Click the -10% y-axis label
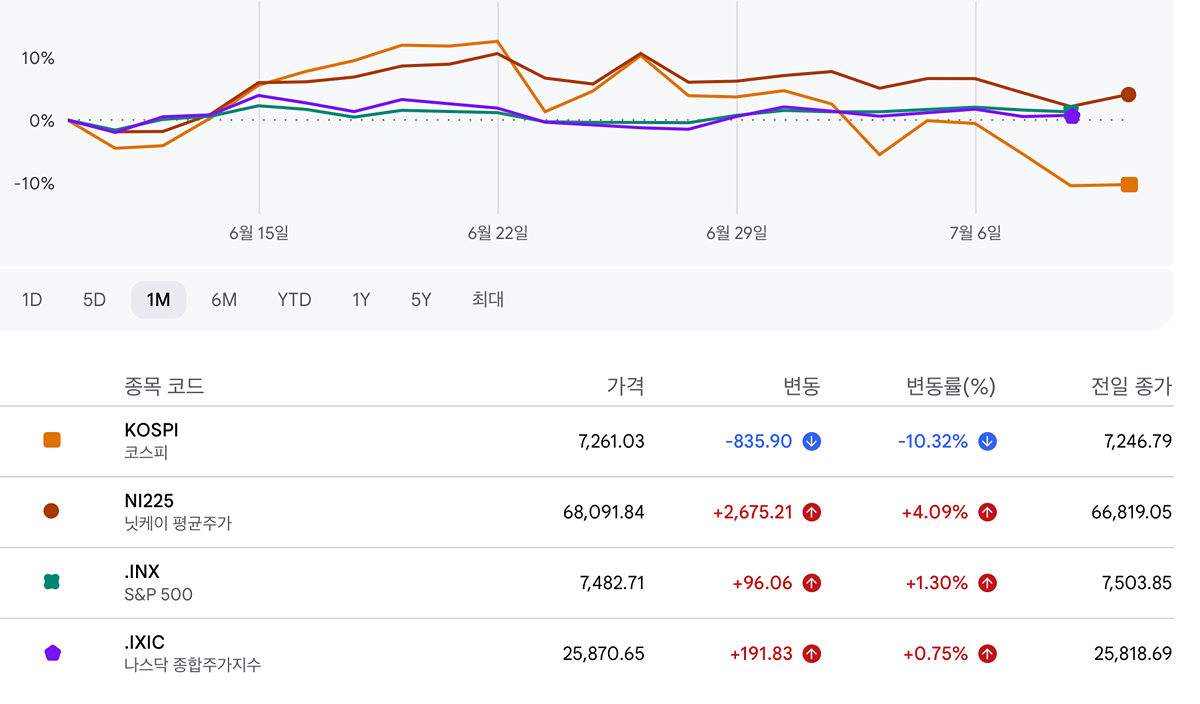The width and height of the screenshot is (1200, 704). coord(34,184)
